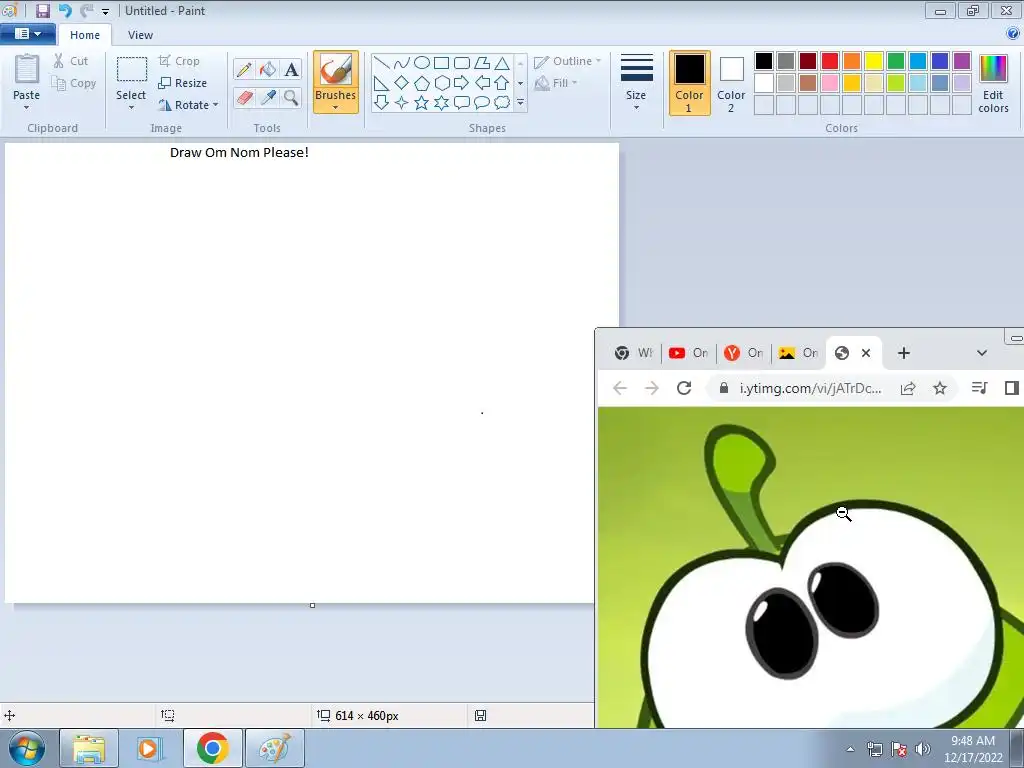
Task: Expand the Brushes dropdown arrow
Action: click(336, 107)
